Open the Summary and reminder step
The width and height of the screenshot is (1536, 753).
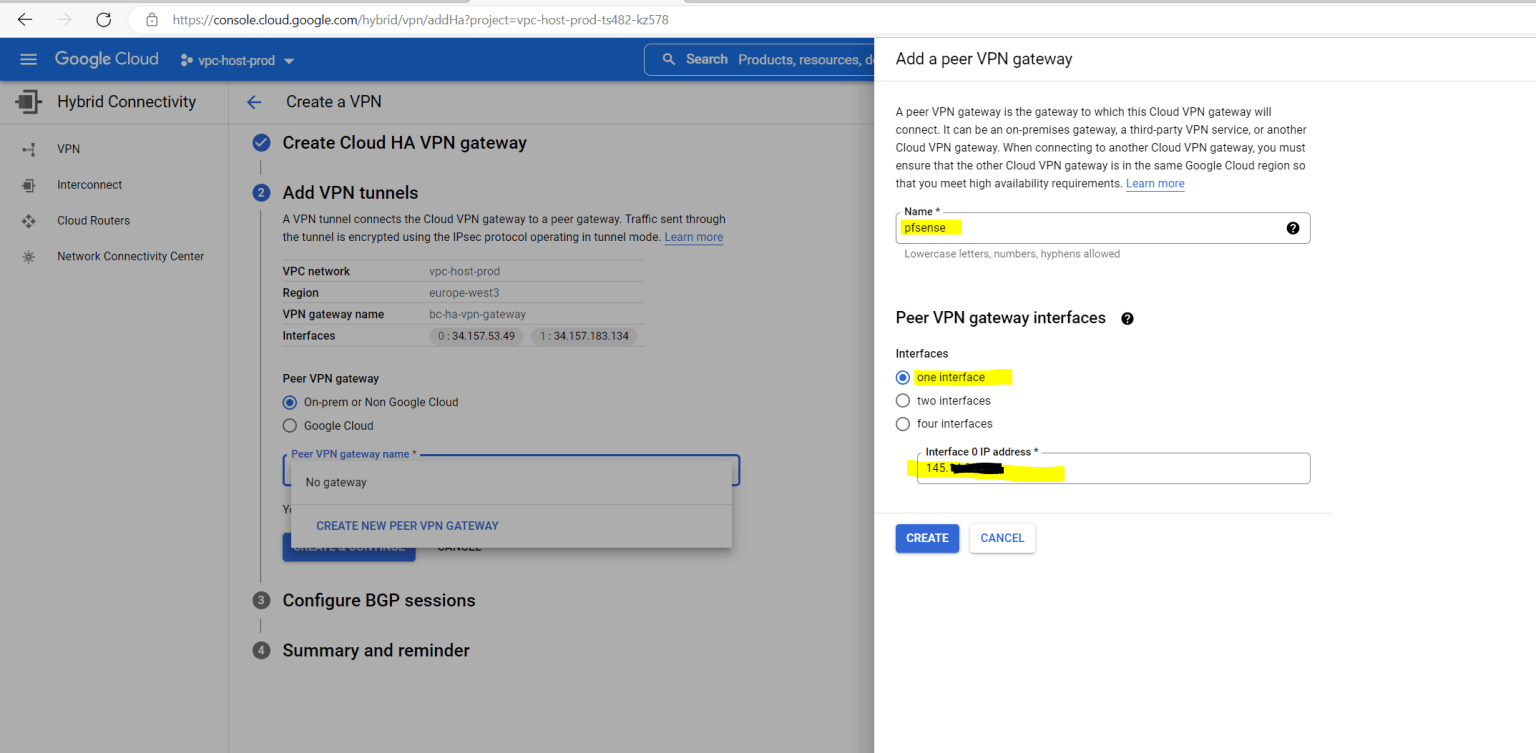tap(375, 650)
